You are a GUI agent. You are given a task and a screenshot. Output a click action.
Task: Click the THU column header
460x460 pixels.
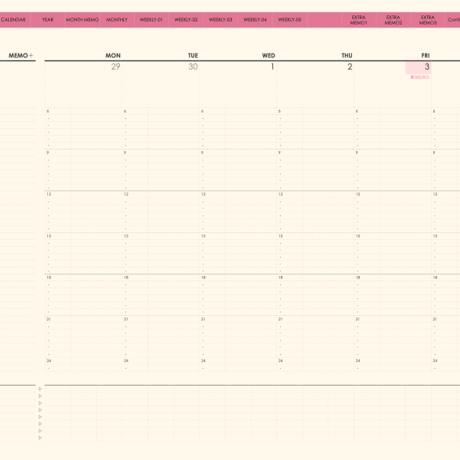347,55
